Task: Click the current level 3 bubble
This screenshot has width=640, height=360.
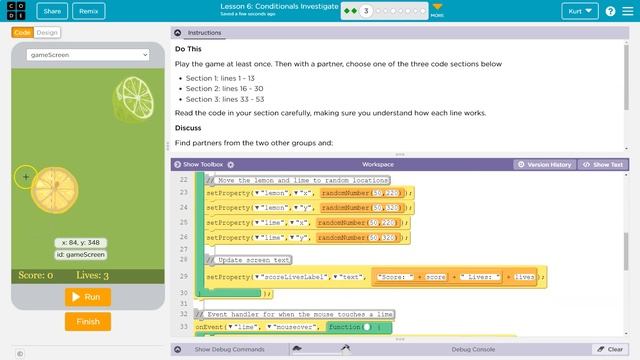Action: (366, 11)
